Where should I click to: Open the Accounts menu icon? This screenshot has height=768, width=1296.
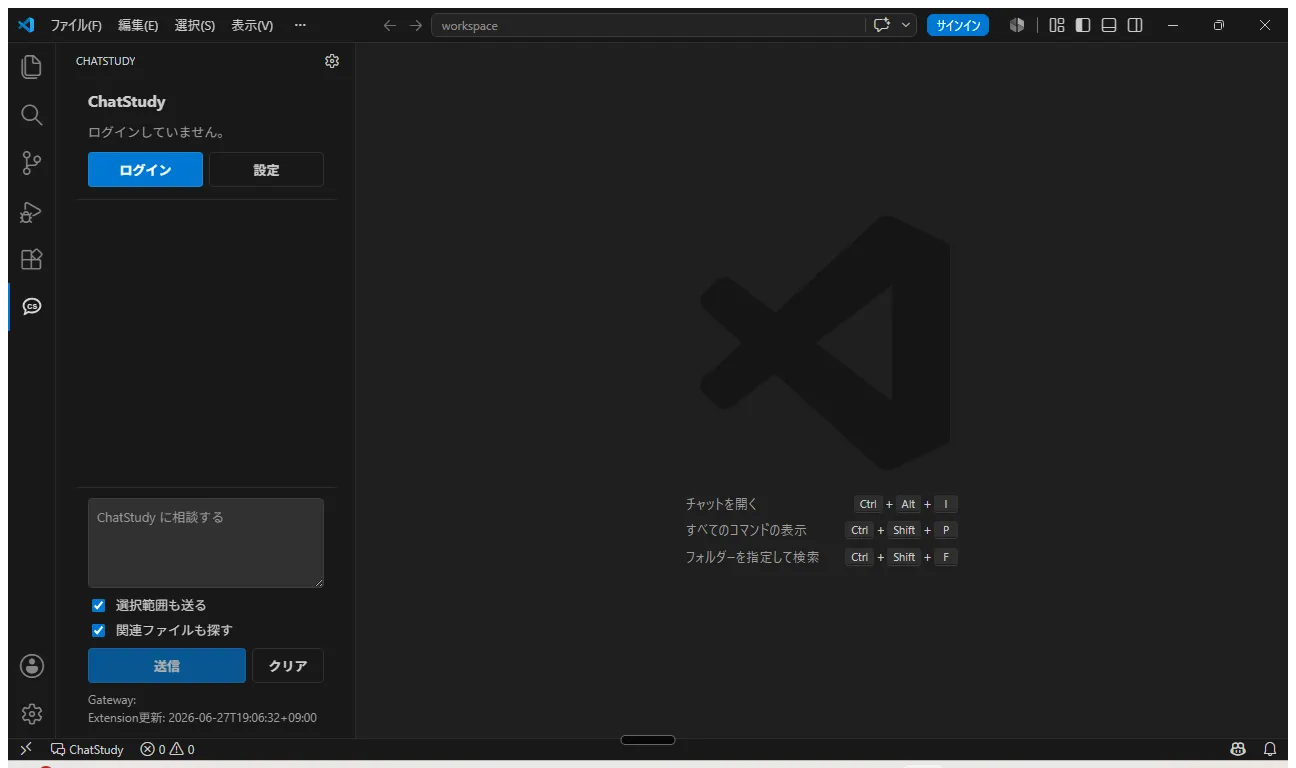[x=32, y=666]
